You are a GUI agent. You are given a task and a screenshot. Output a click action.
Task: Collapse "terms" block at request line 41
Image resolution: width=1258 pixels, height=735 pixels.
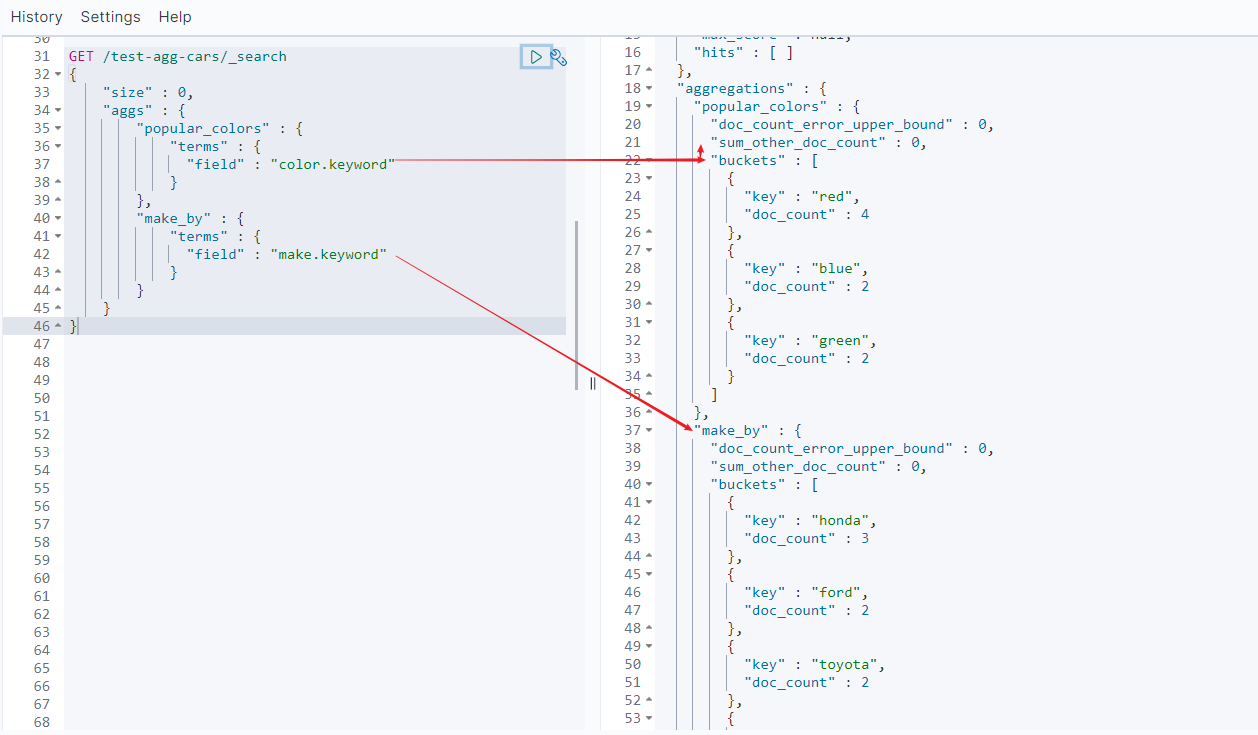tap(57, 237)
